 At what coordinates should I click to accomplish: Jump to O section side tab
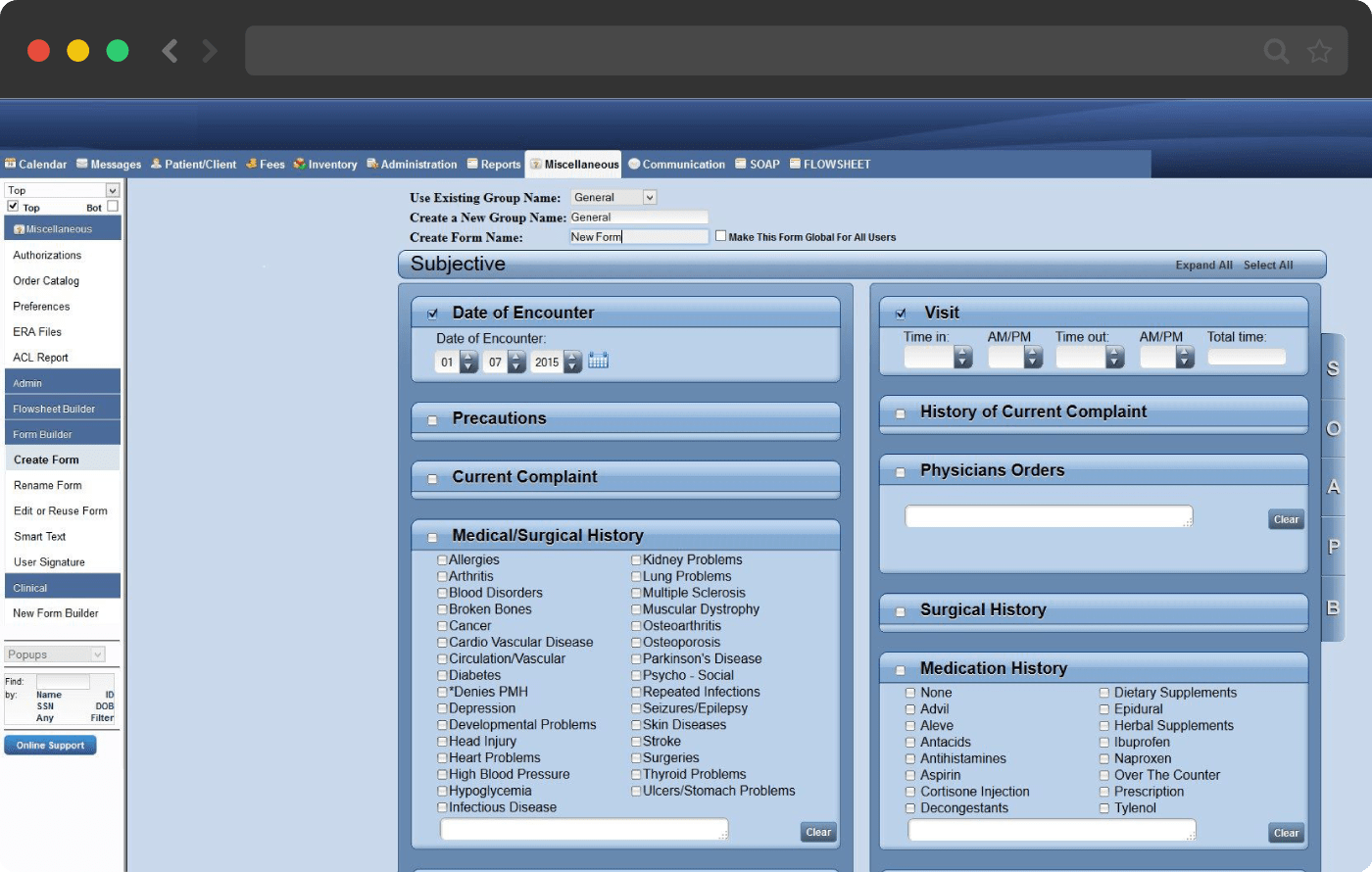1333,429
